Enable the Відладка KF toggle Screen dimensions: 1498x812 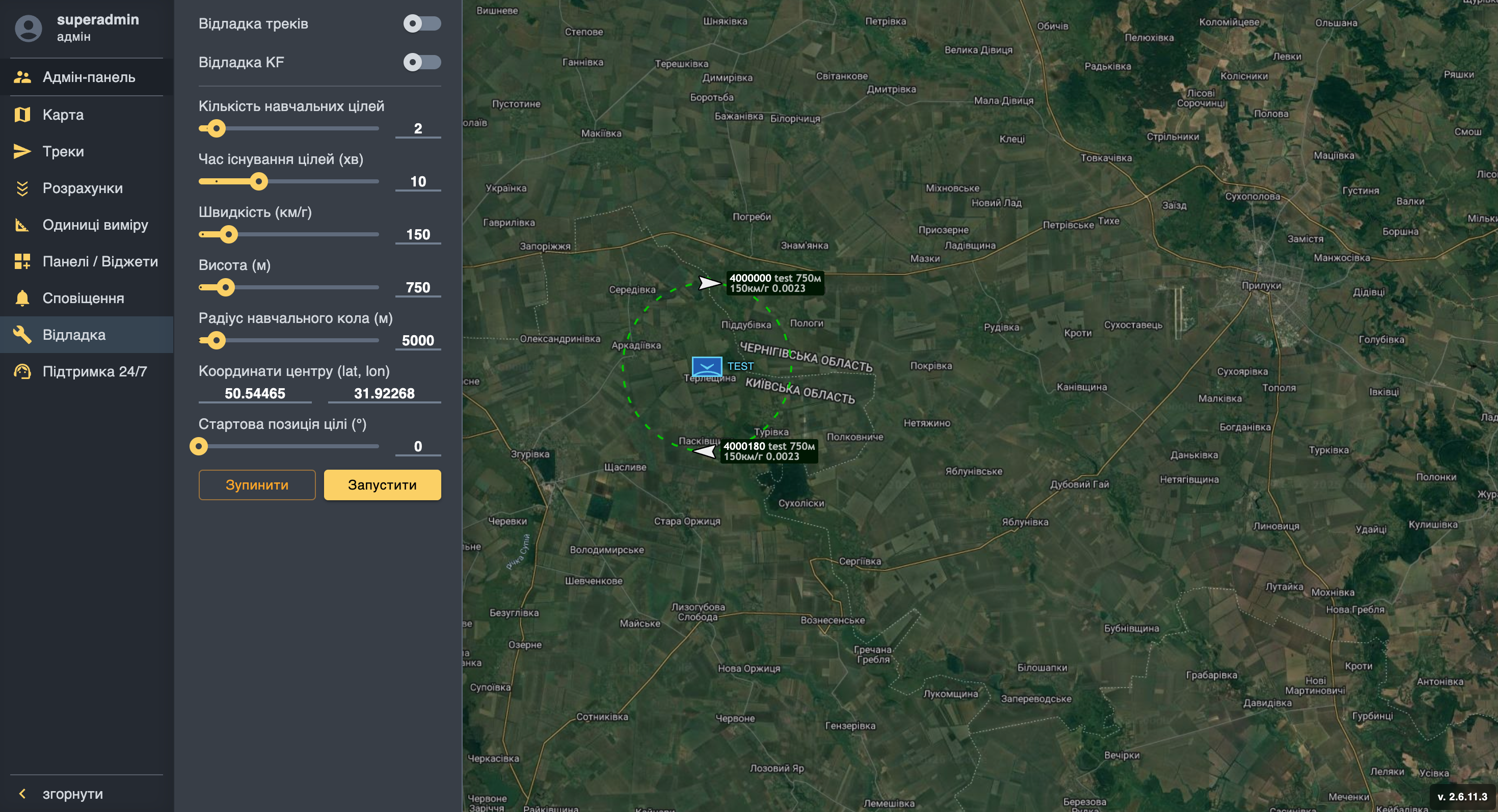[x=422, y=62]
